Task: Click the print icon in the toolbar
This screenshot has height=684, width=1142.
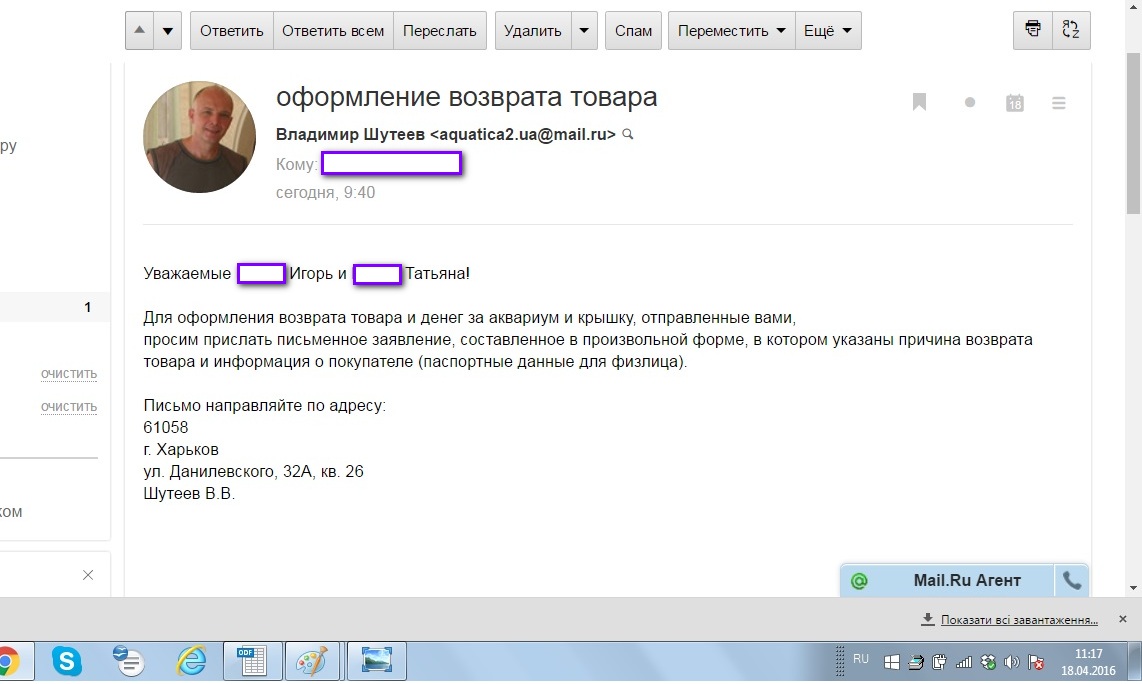Action: pos(1032,30)
